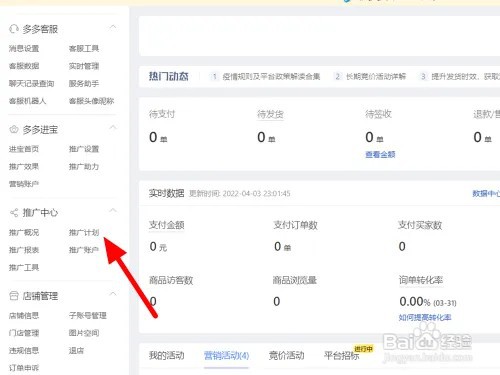Click the 待发货 order count
The width and height of the screenshot is (500, 375).
(x=266, y=137)
